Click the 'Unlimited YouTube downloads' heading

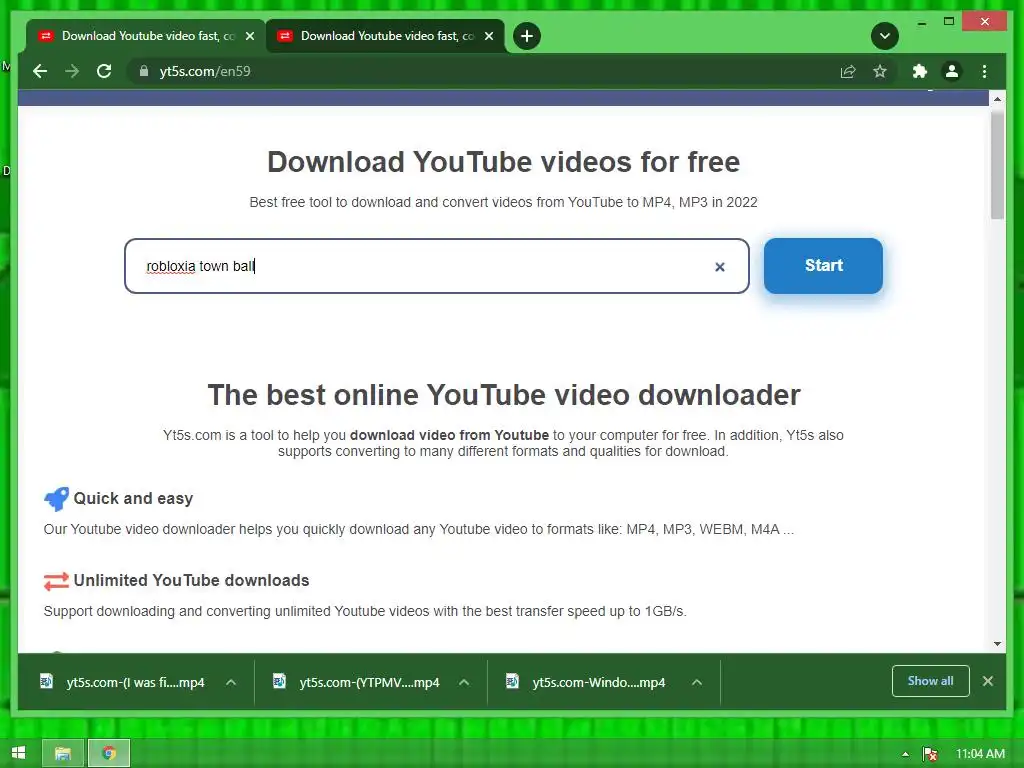click(191, 581)
